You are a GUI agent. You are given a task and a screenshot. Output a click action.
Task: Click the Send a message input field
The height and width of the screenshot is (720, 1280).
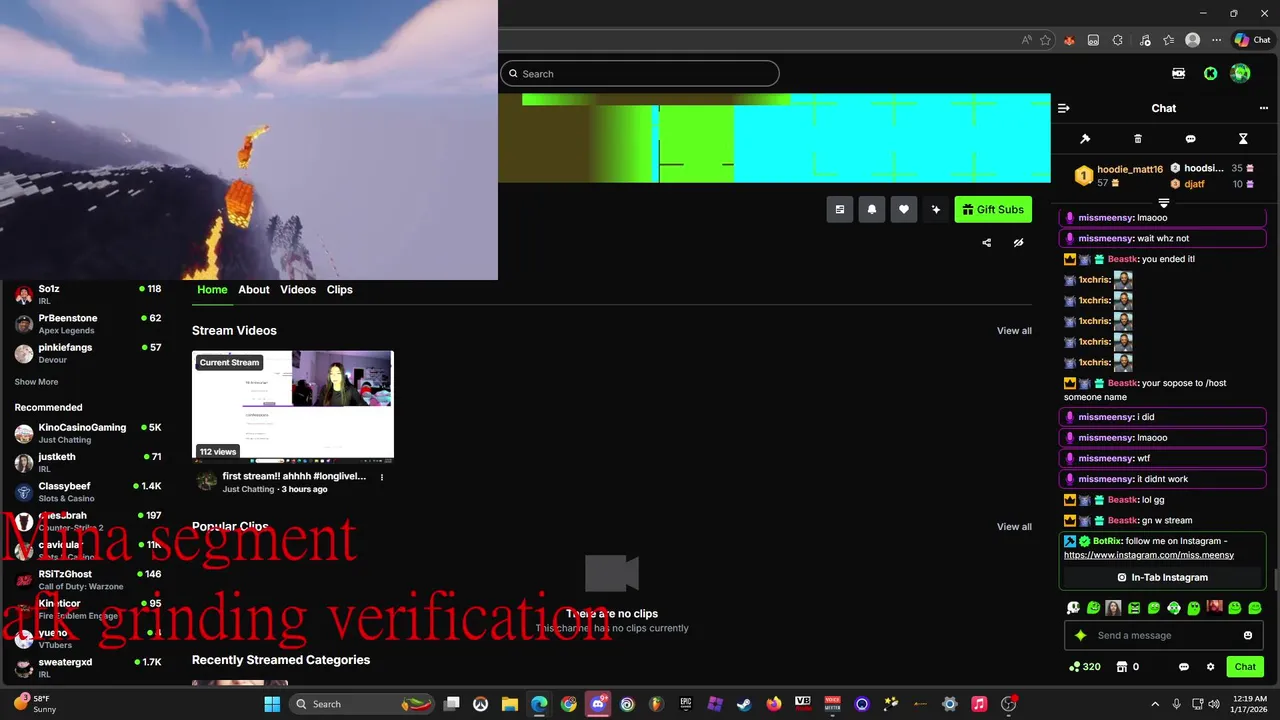tap(1164, 635)
